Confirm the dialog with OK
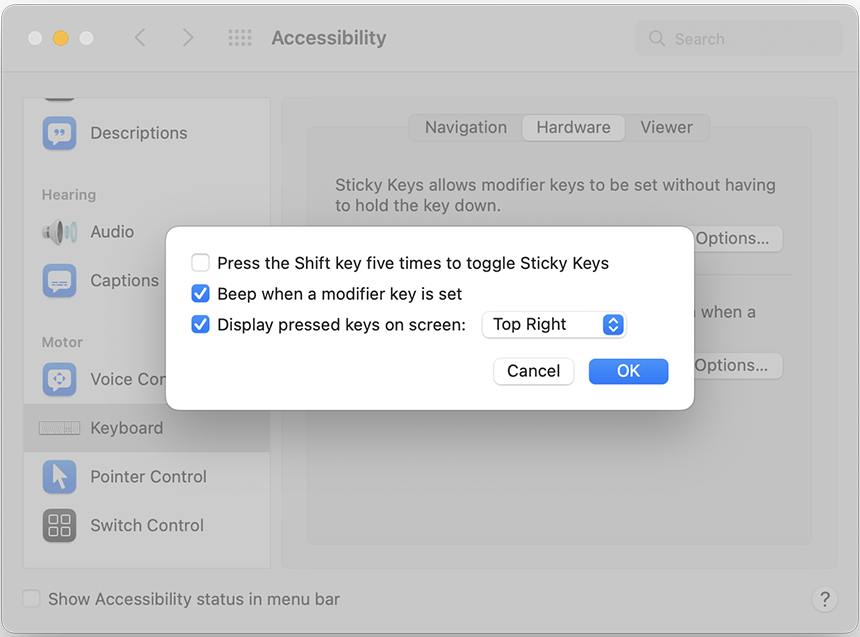Screen dimensions: 860x637 [x=628, y=371]
